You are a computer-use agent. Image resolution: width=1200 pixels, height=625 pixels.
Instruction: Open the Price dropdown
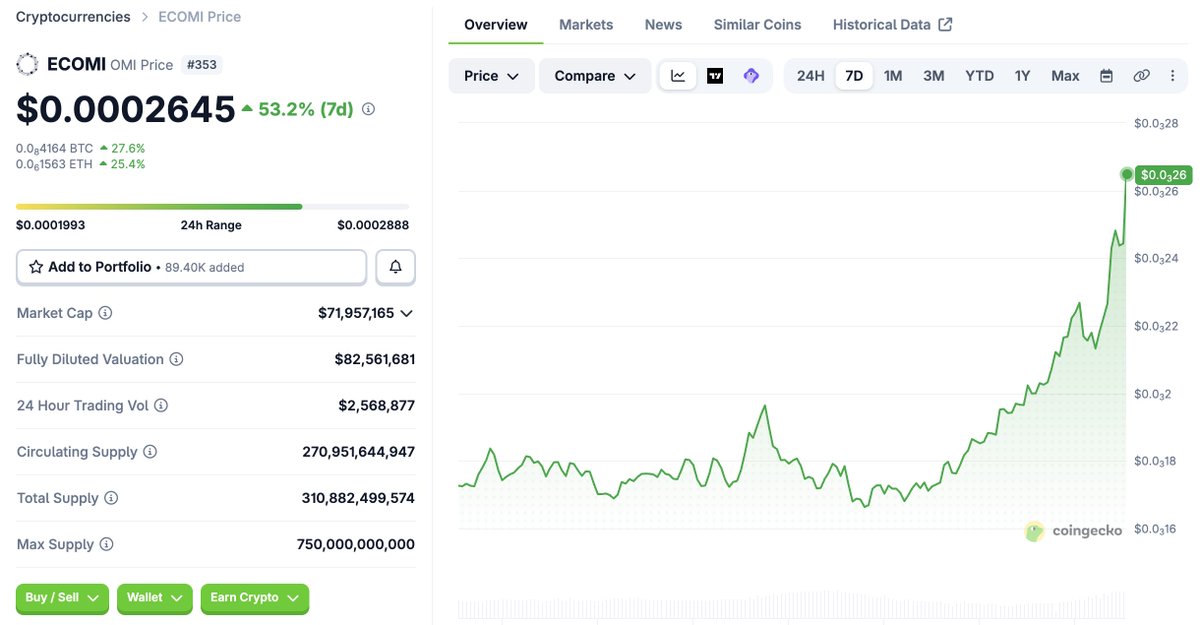click(491, 76)
